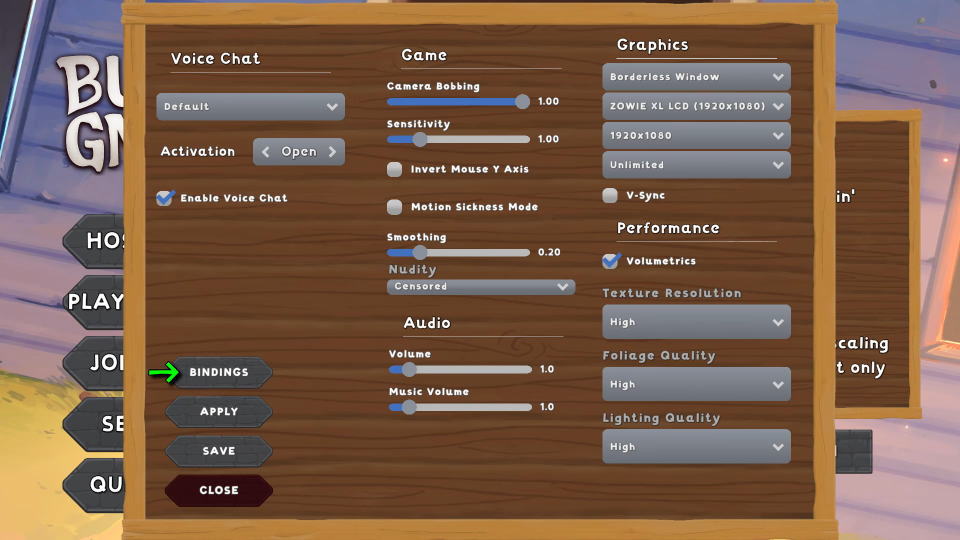Screen dimensions: 960x540
Task: Open the Foliage Quality dropdown
Action: pos(696,385)
